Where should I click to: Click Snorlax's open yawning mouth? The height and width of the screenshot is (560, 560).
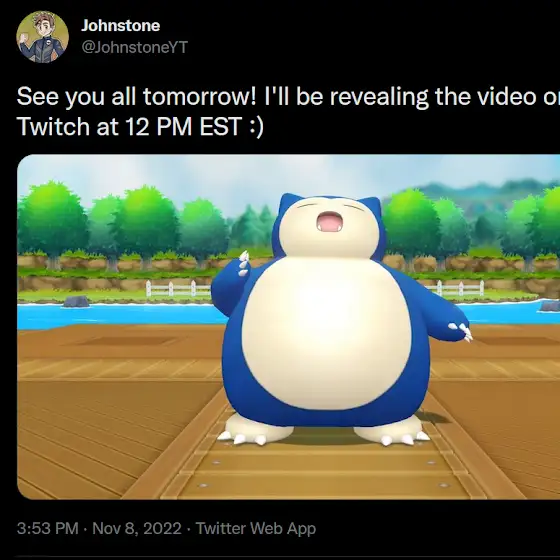tap(330, 222)
